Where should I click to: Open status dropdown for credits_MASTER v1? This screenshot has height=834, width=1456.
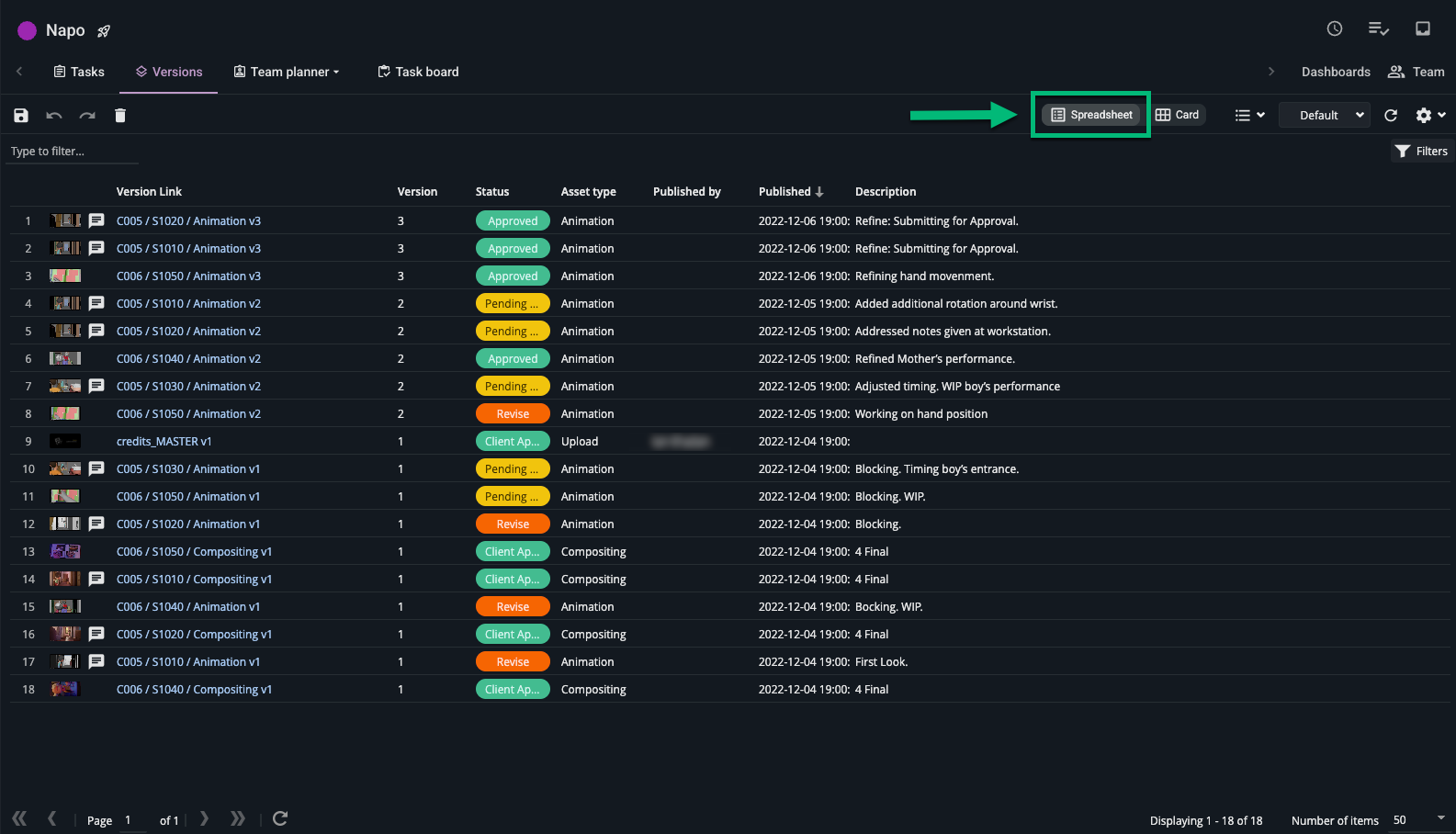coord(513,441)
